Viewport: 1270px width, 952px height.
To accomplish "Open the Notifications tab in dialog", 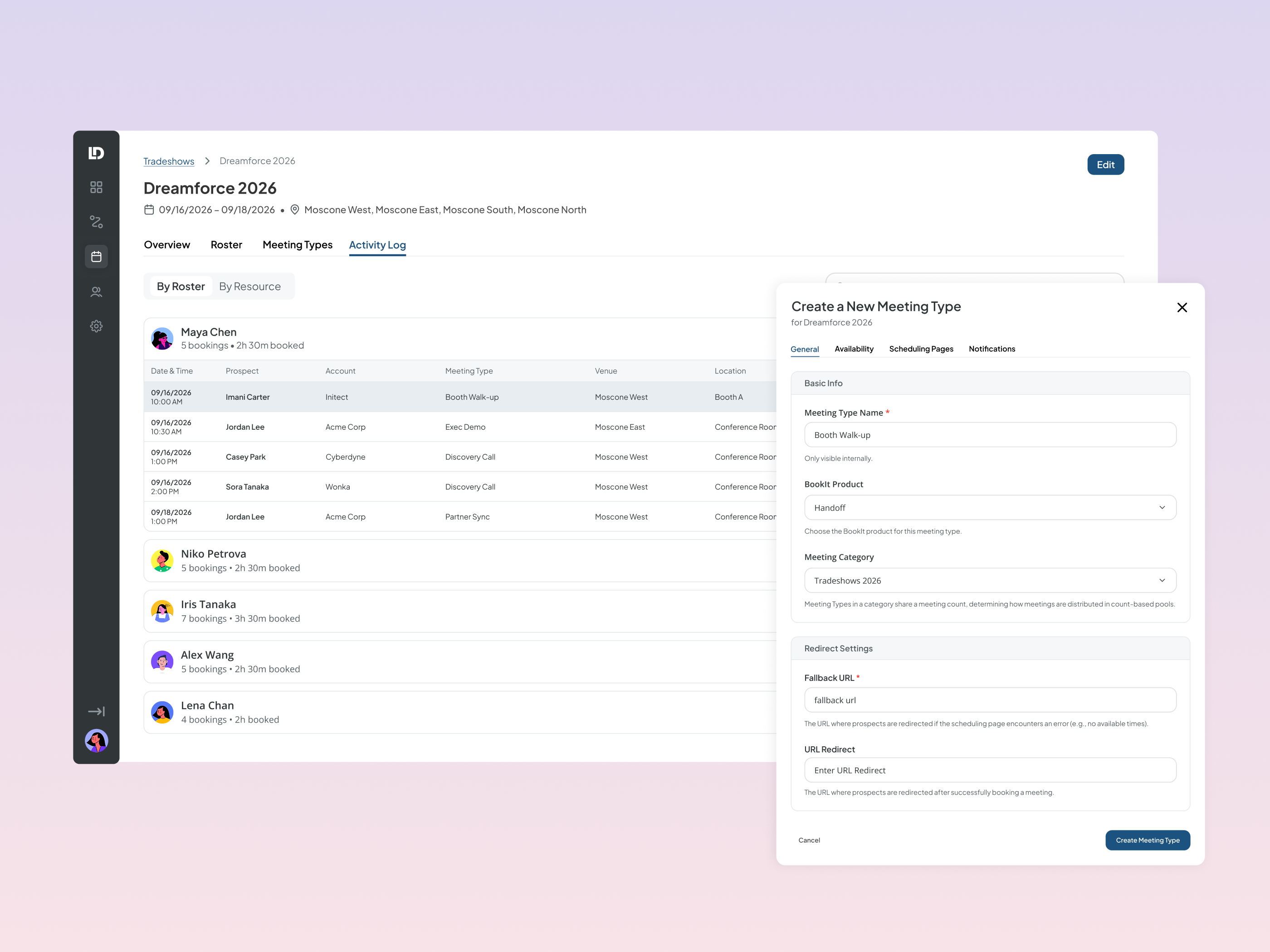I will [992, 349].
